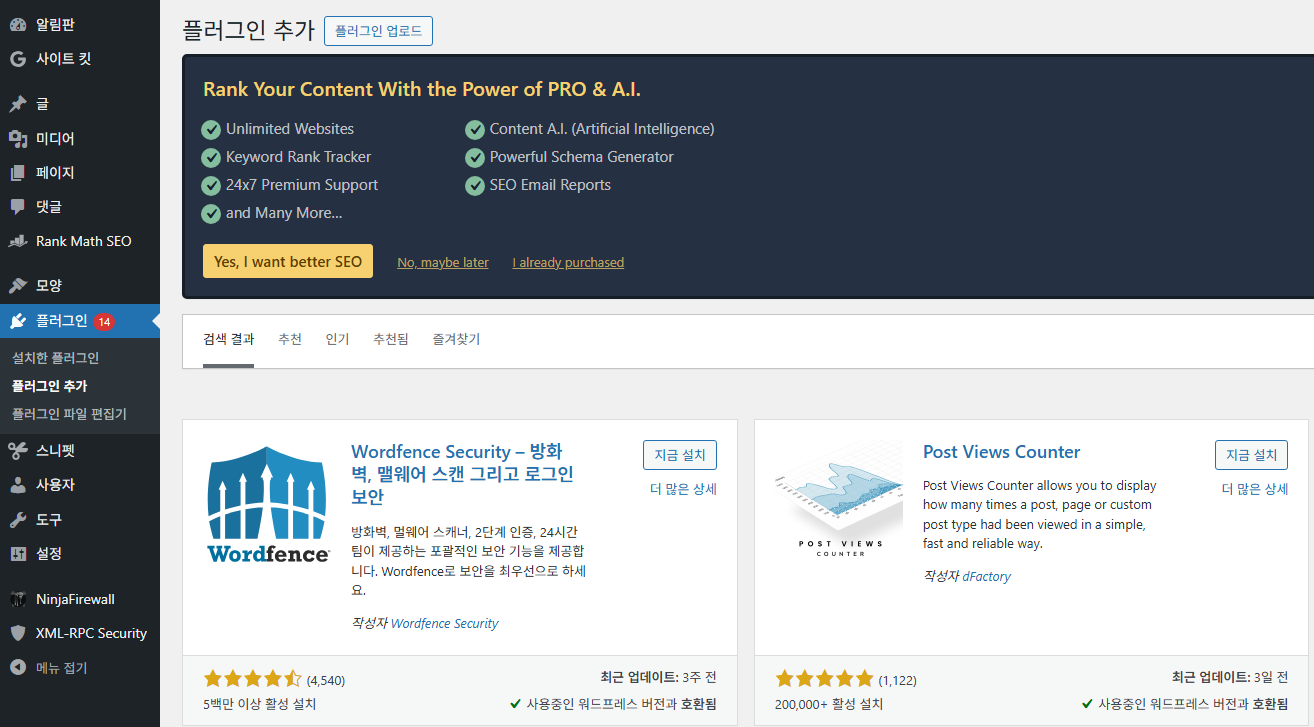
Task: Open the 도구 wrench icon
Action: 17,519
